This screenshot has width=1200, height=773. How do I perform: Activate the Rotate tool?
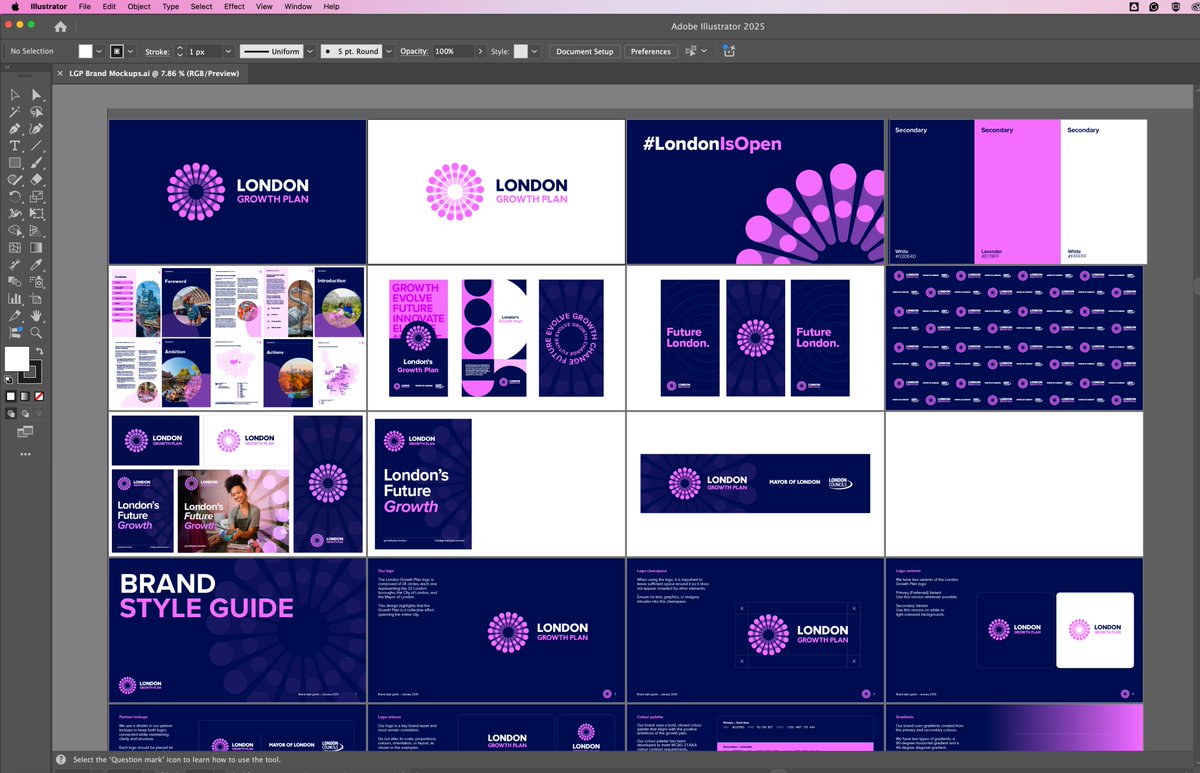point(15,197)
